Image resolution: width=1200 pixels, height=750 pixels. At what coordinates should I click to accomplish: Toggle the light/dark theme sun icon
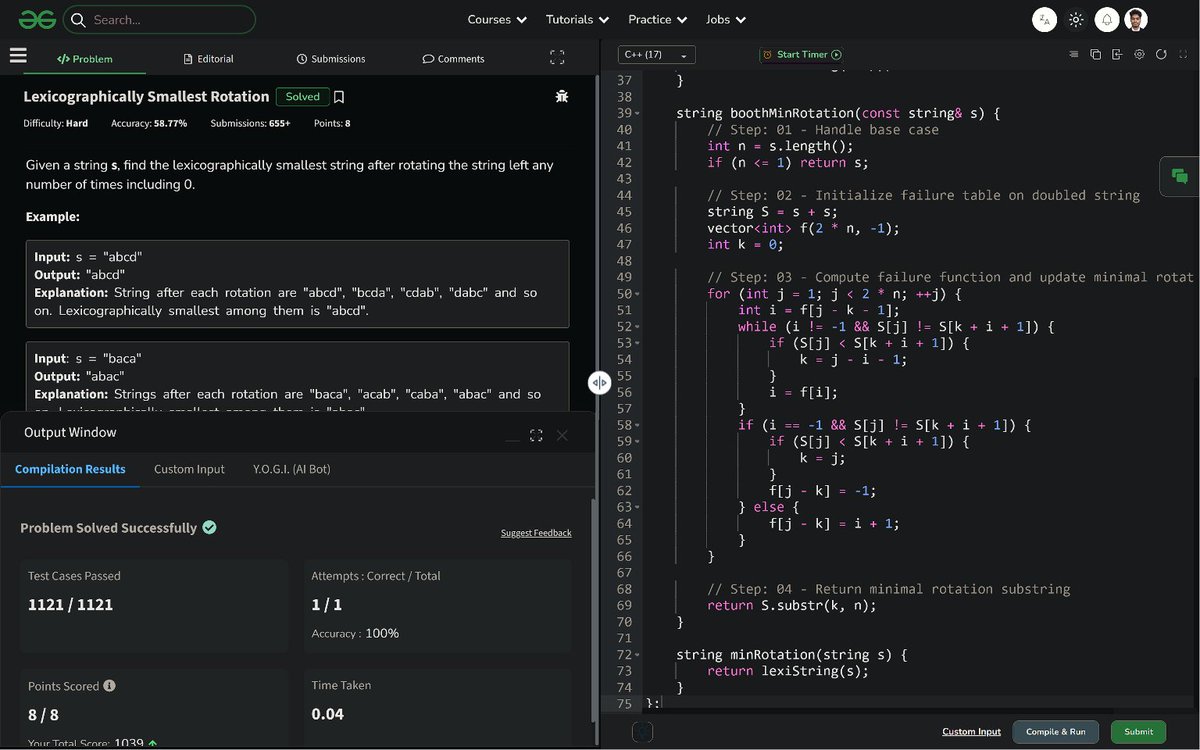1076,19
